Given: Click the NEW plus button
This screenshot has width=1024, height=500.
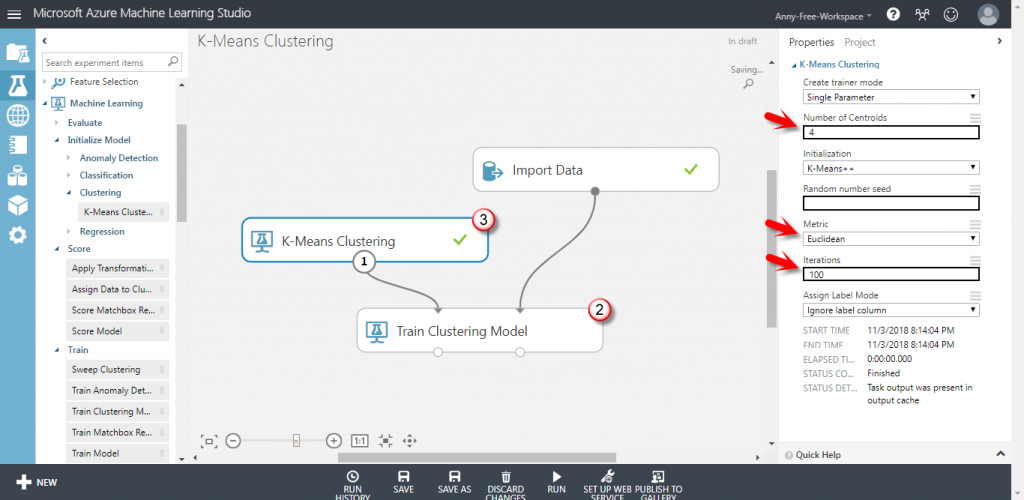Looking at the screenshot, I should [37, 482].
